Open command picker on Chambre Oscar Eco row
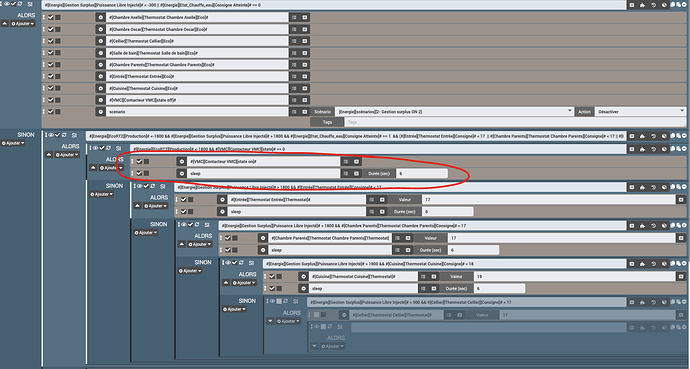This screenshot has height=369, width=690. 294,29
